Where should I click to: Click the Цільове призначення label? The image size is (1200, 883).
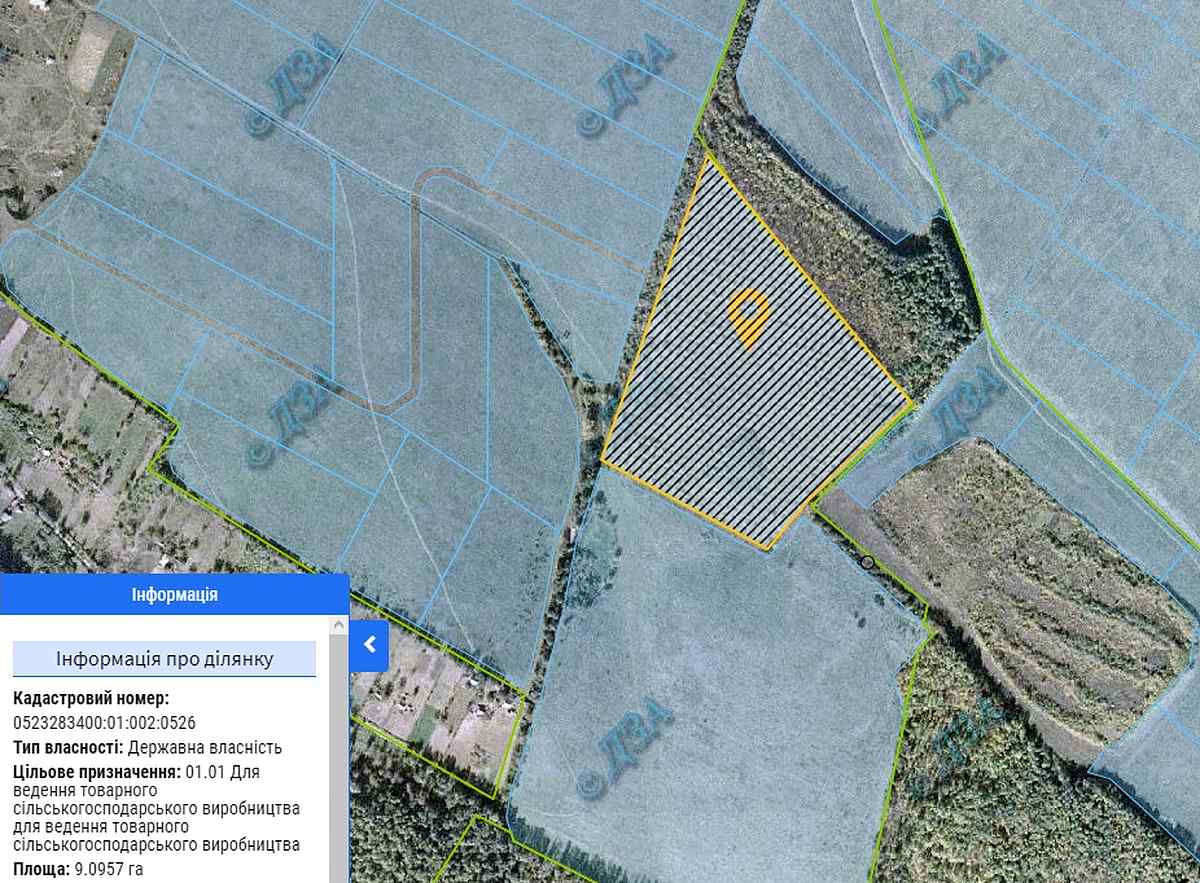point(97,772)
